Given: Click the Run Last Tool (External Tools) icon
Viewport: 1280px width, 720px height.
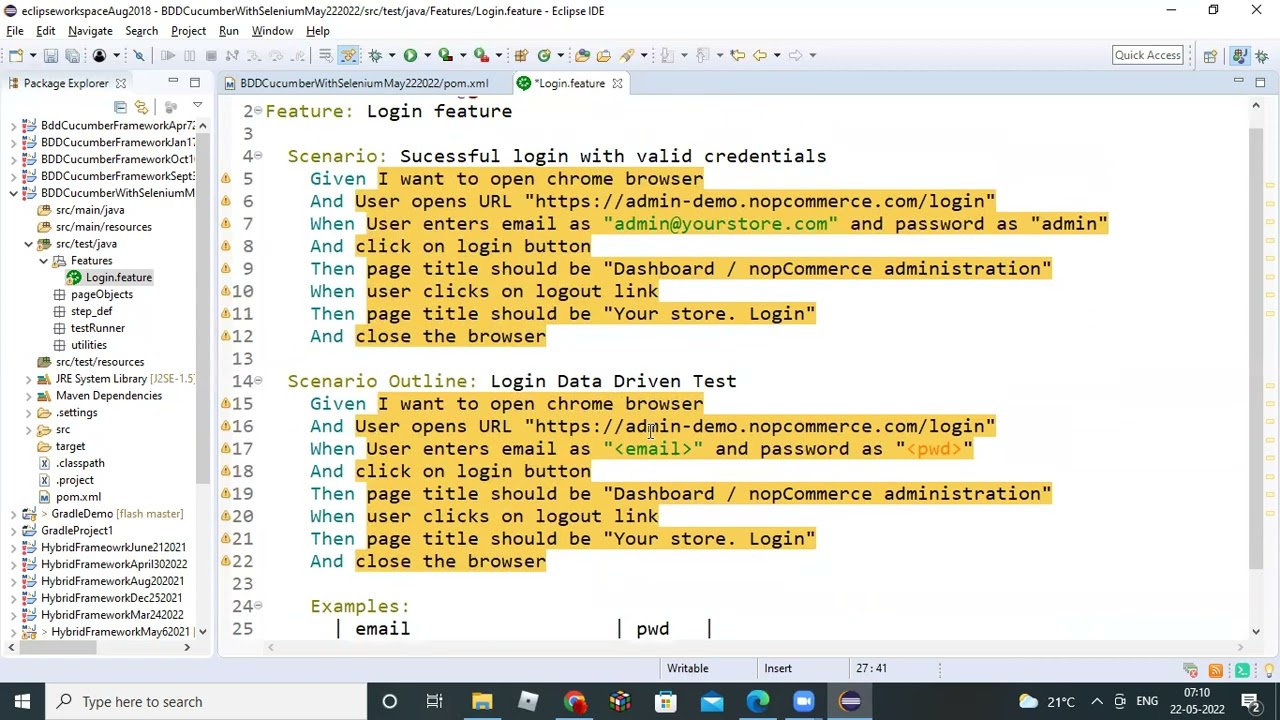Looking at the screenshot, I should pos(481,55).
